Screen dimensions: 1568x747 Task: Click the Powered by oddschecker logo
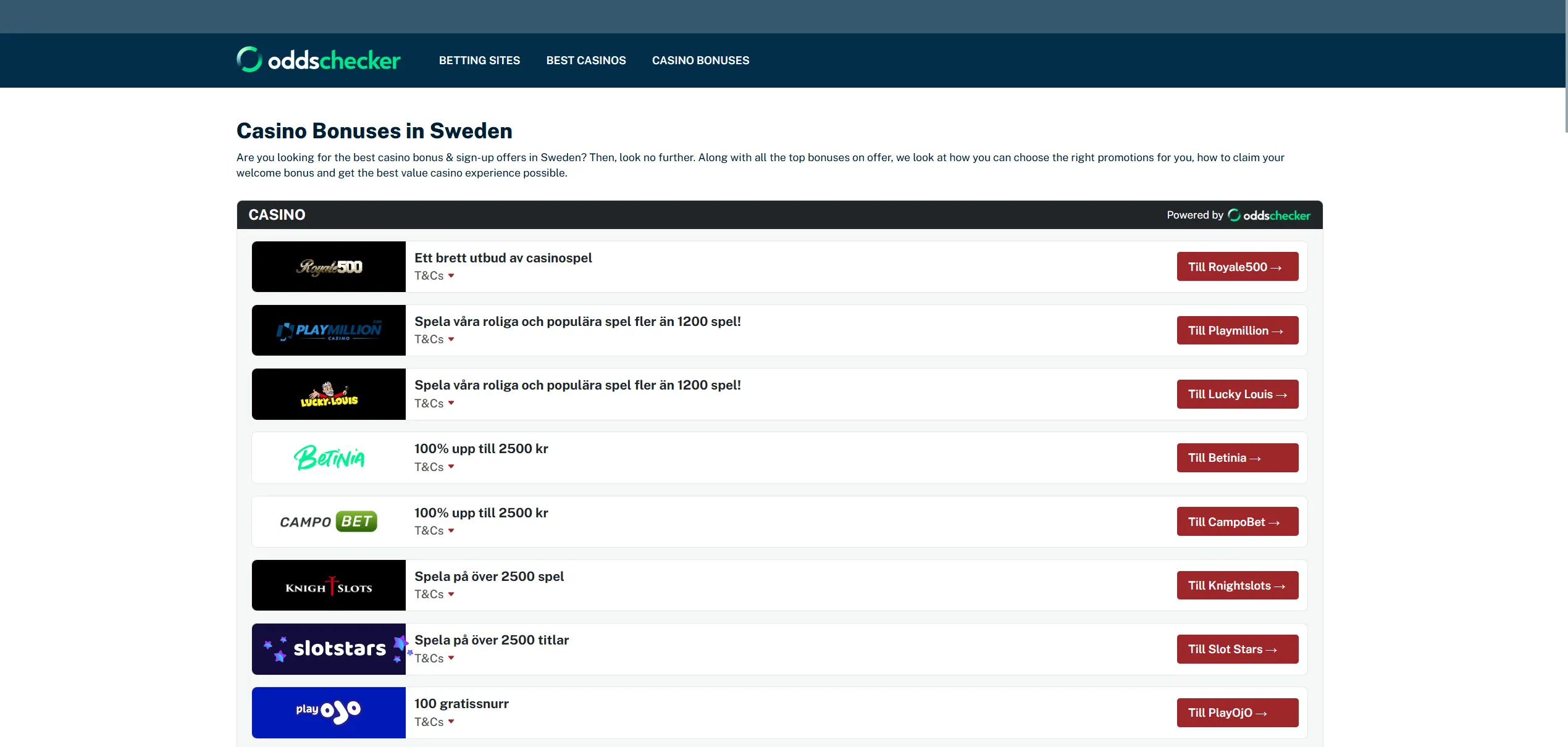click(1269, 215)
